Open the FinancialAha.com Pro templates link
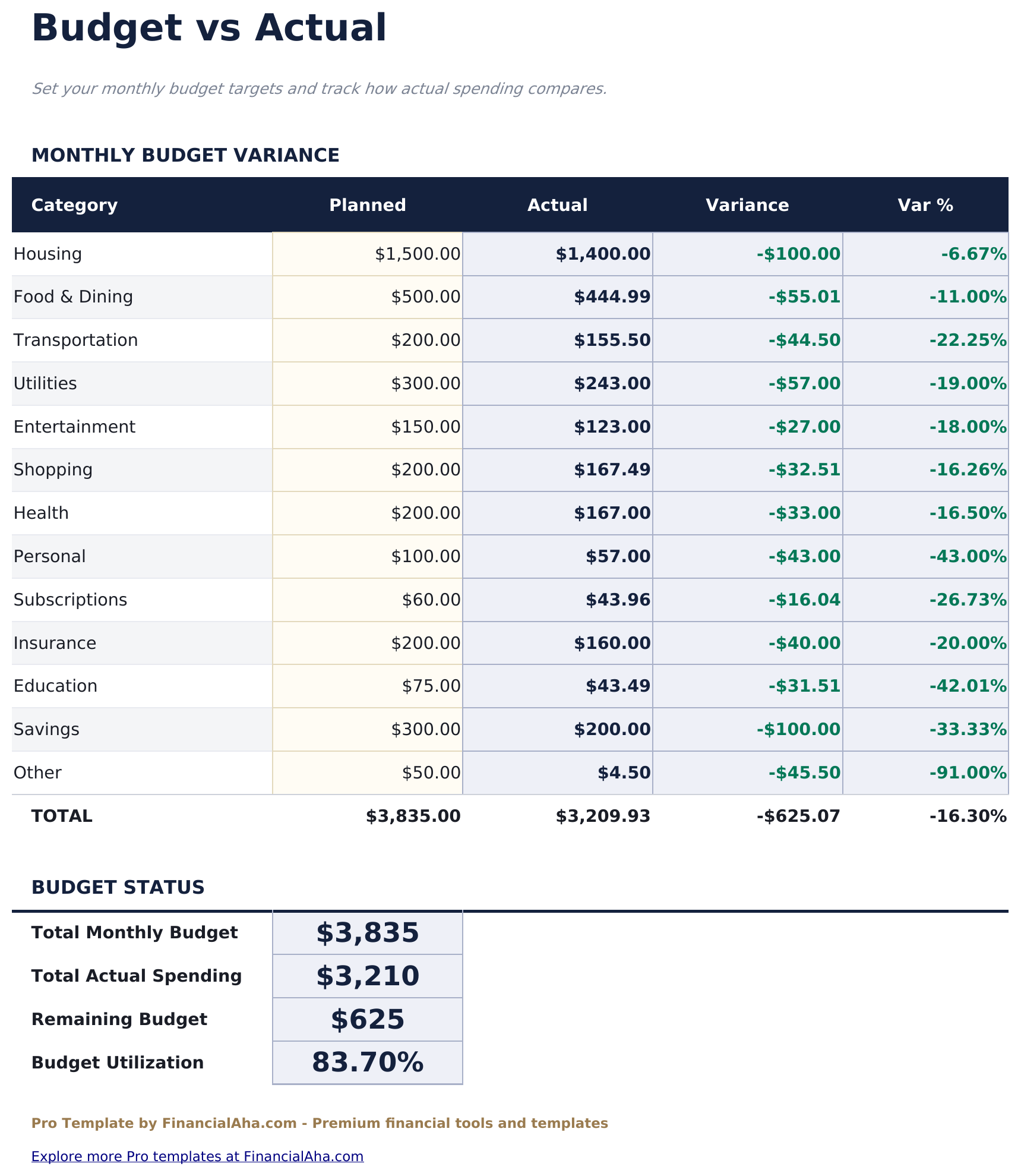 pyautogui.click(x=198, y=1156)
